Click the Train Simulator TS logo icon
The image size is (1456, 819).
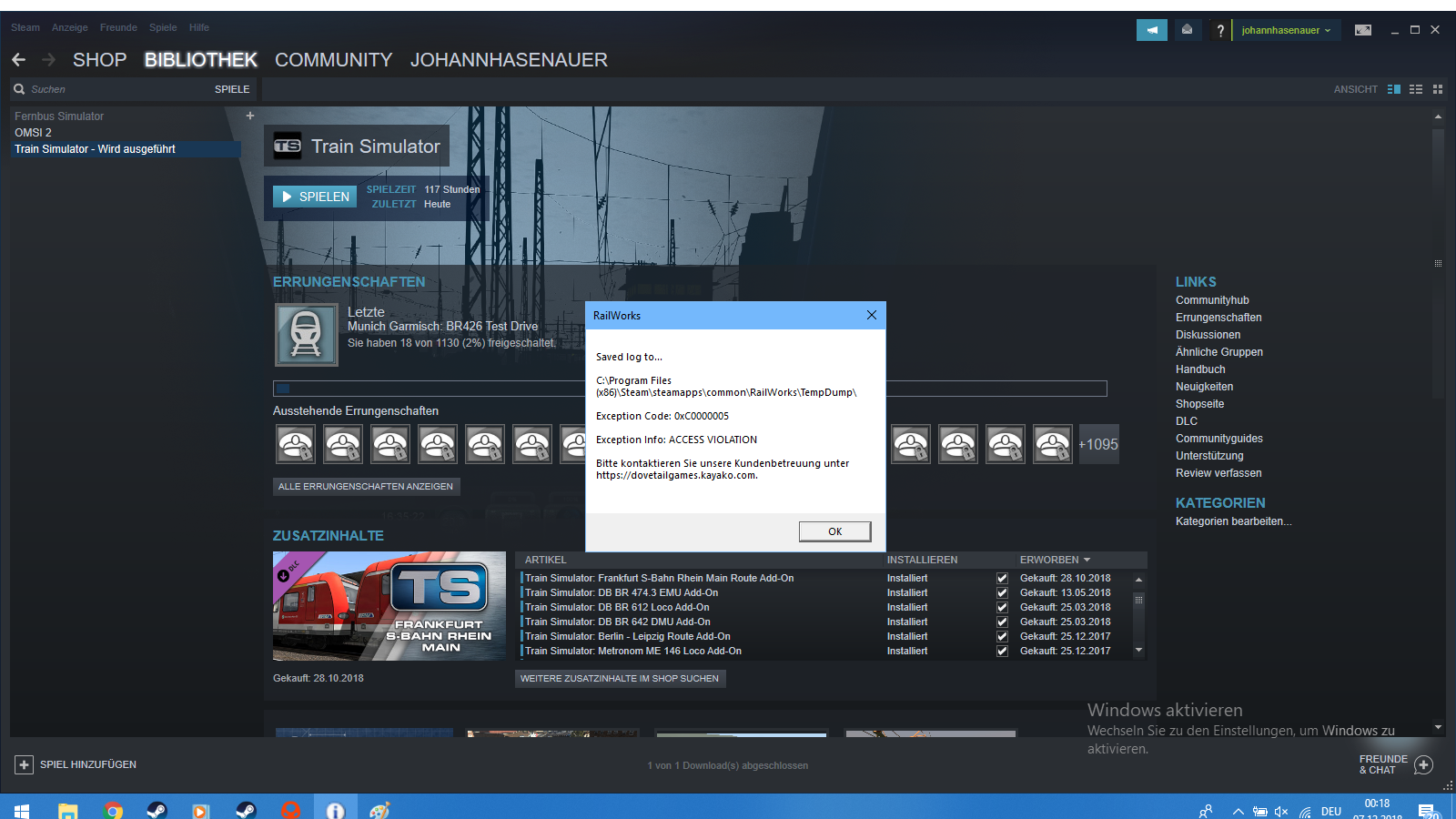click(288, 146)
